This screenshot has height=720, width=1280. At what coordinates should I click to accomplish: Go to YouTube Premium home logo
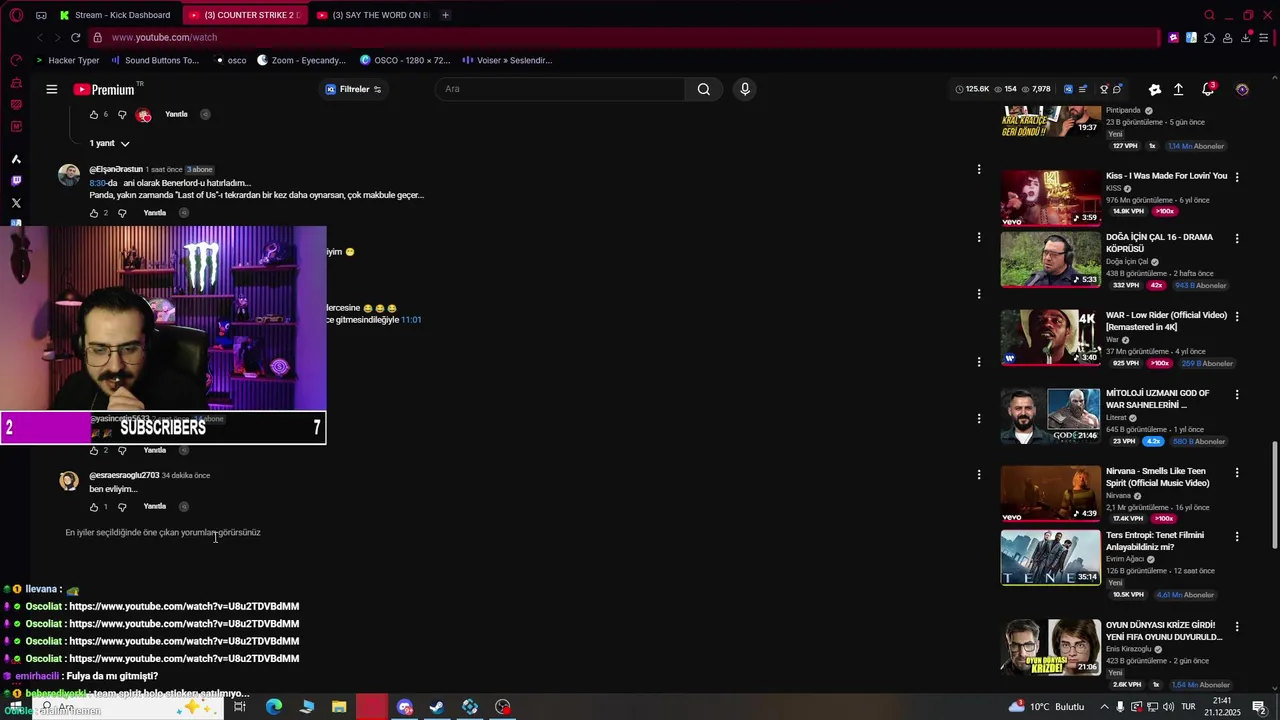104,89
